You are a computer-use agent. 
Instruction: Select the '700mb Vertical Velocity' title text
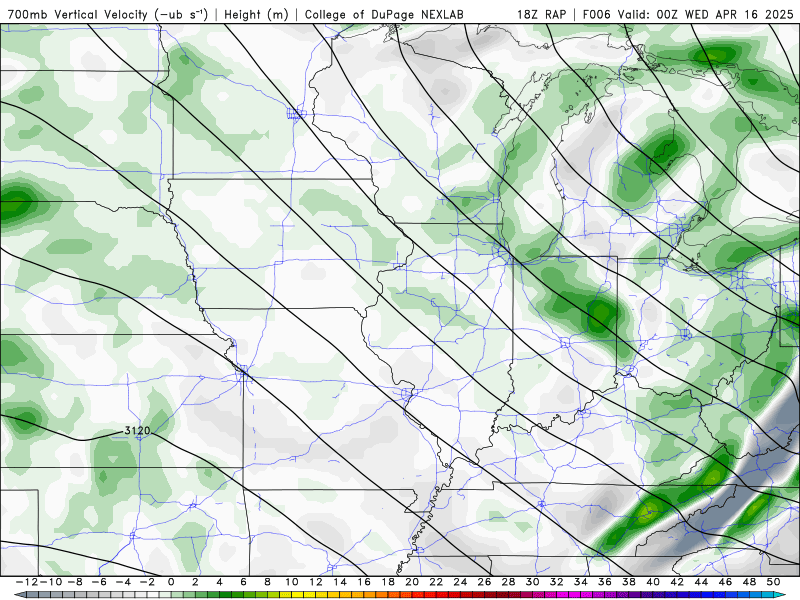click(x=78, y=14)
